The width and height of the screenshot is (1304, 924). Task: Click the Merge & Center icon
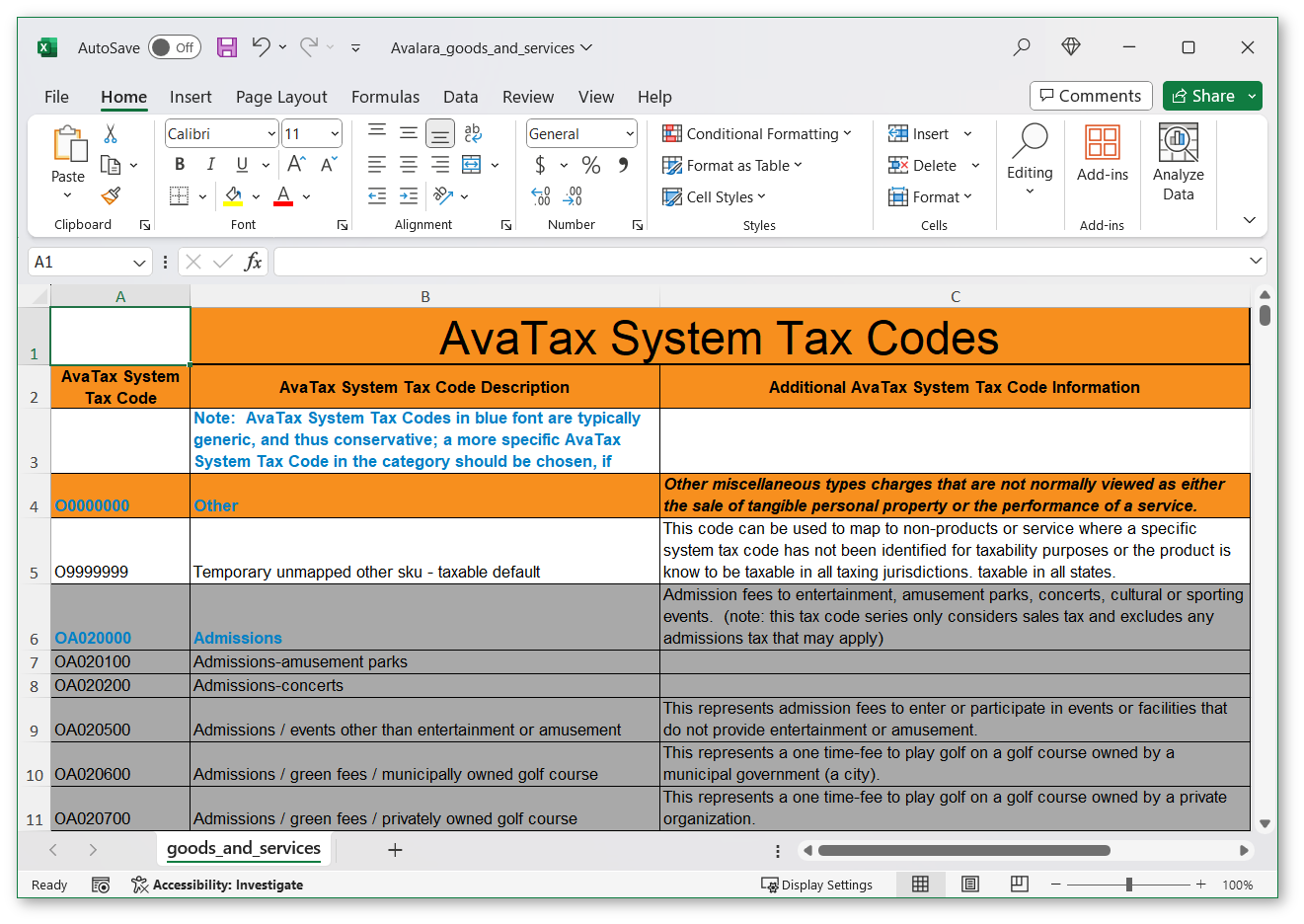pos(472,165)
